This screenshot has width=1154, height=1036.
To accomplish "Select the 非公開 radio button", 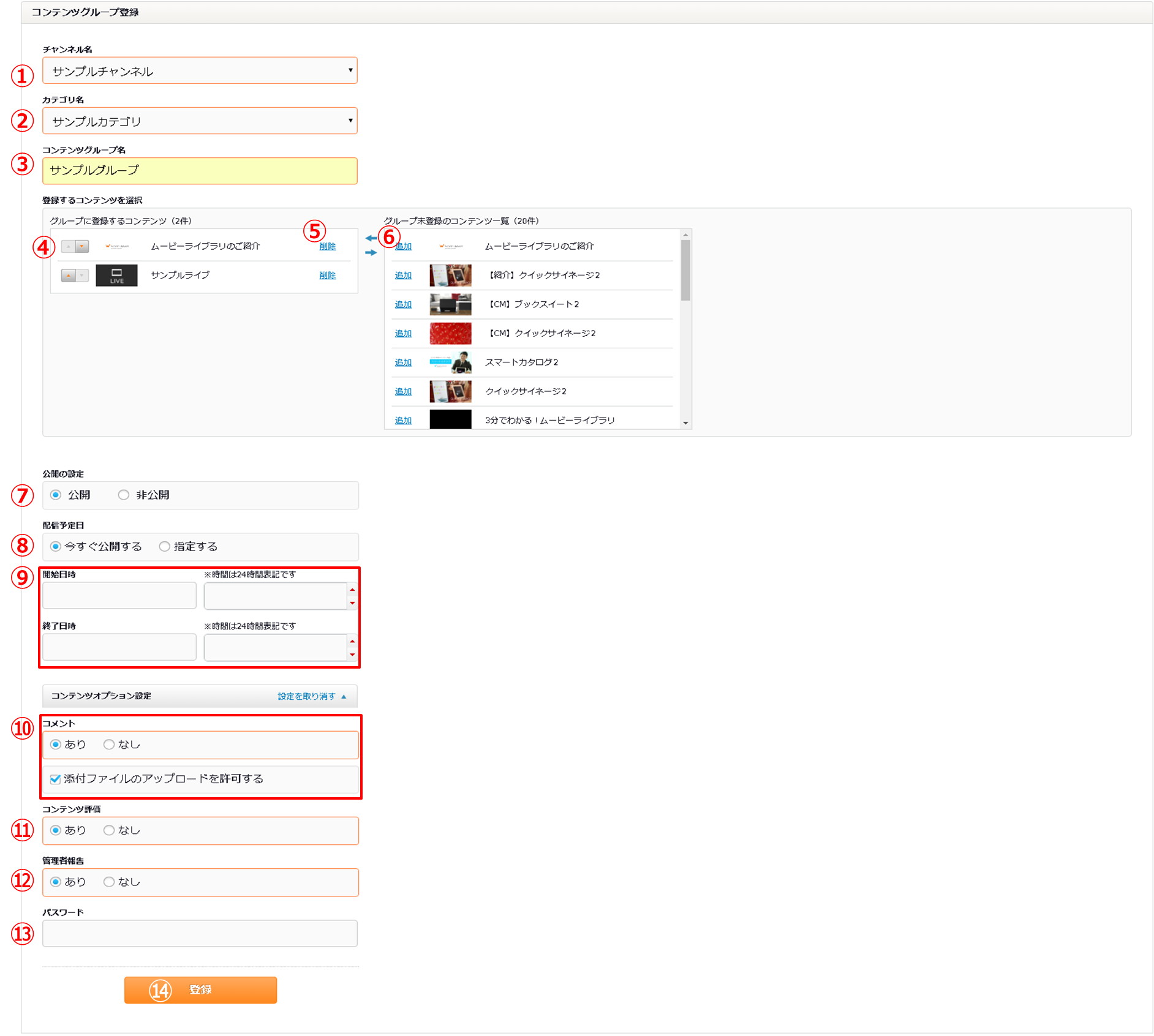I will click(x=124, y=495).
